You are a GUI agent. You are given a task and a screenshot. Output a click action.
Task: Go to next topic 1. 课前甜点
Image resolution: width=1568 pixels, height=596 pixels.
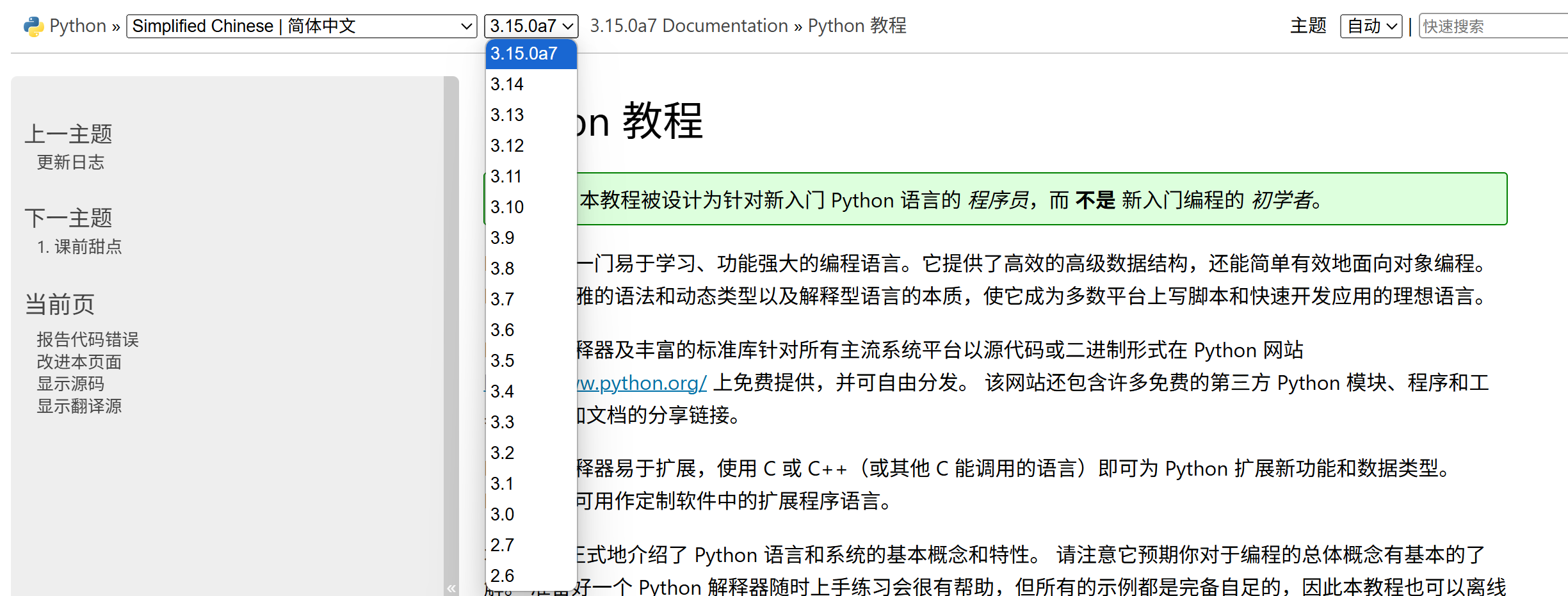tap(79, 247)
